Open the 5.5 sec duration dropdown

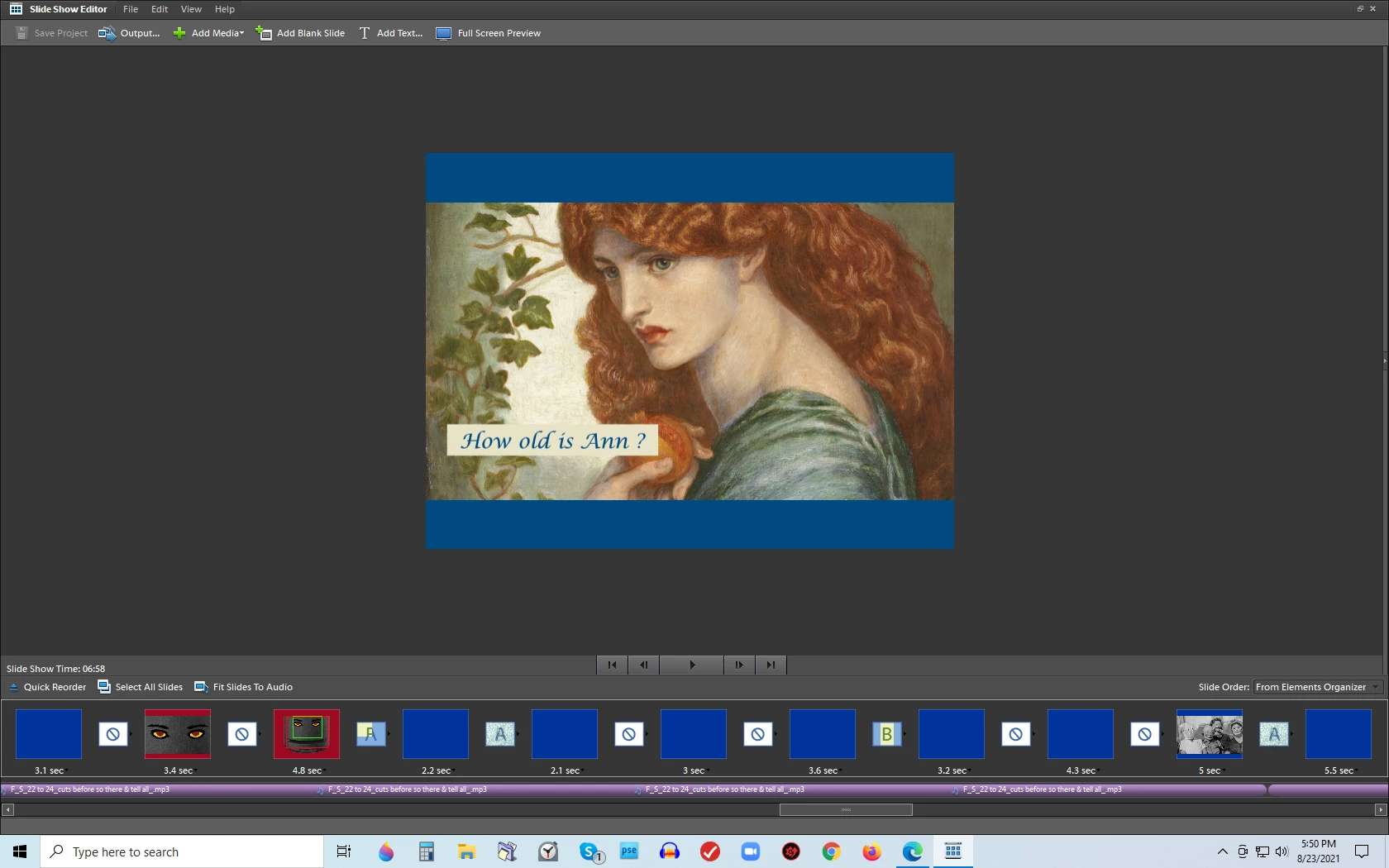click(x=1340, y=770)
